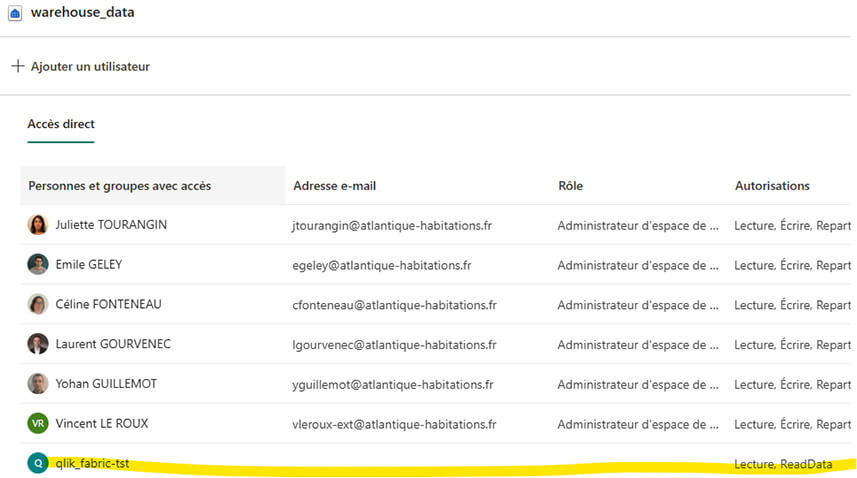Click the teal Q avatar of qlik_fabric-tst
857x478 pixels.
37,463
